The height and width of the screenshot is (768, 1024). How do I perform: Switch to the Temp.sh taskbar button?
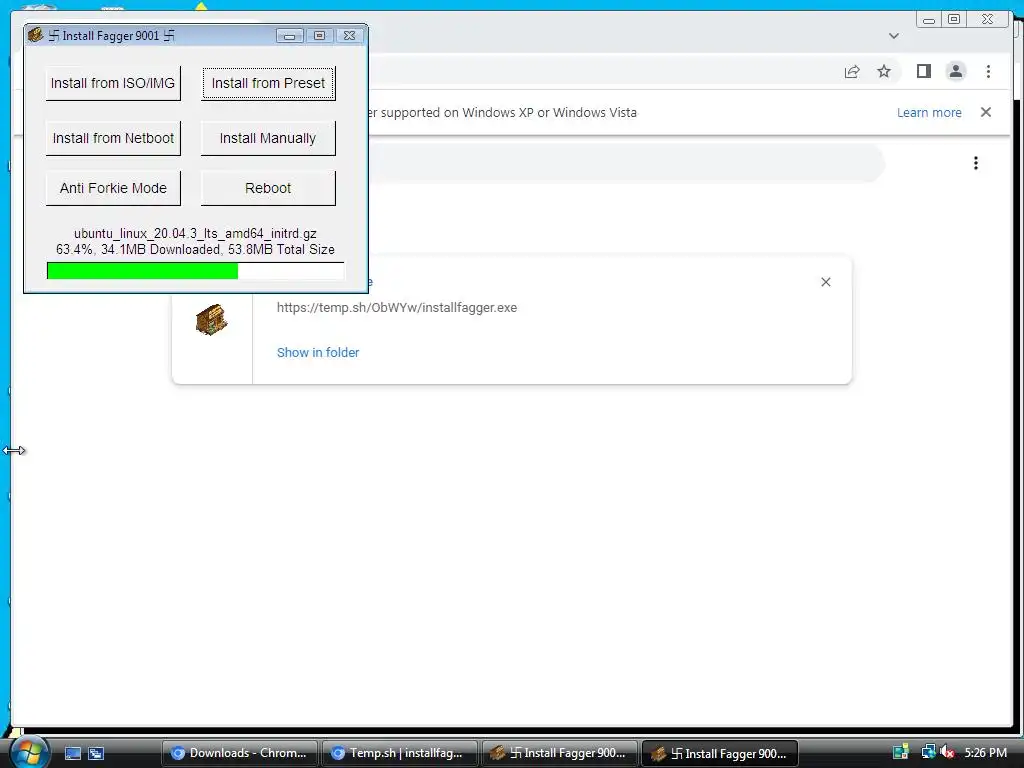coord(399,753)
